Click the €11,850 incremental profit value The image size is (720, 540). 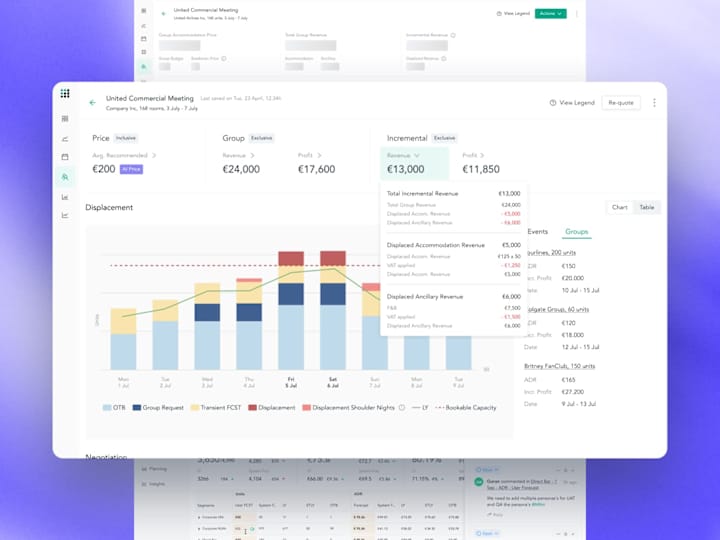[x=481, y=169]
